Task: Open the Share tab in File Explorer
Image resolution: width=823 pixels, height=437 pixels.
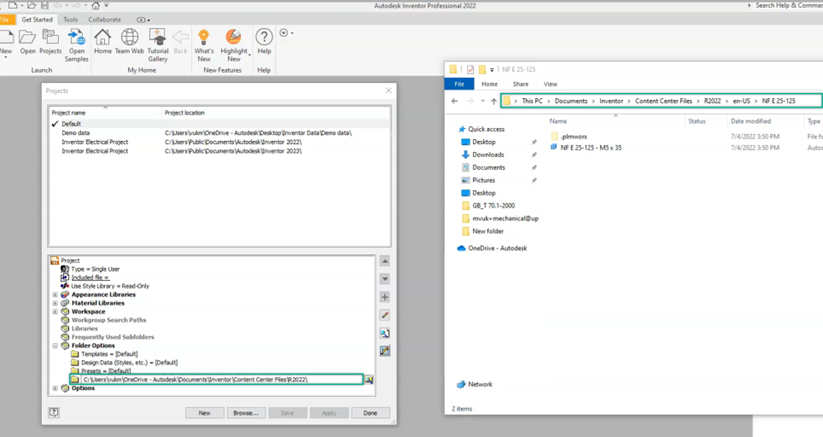Action: point(521,84)
